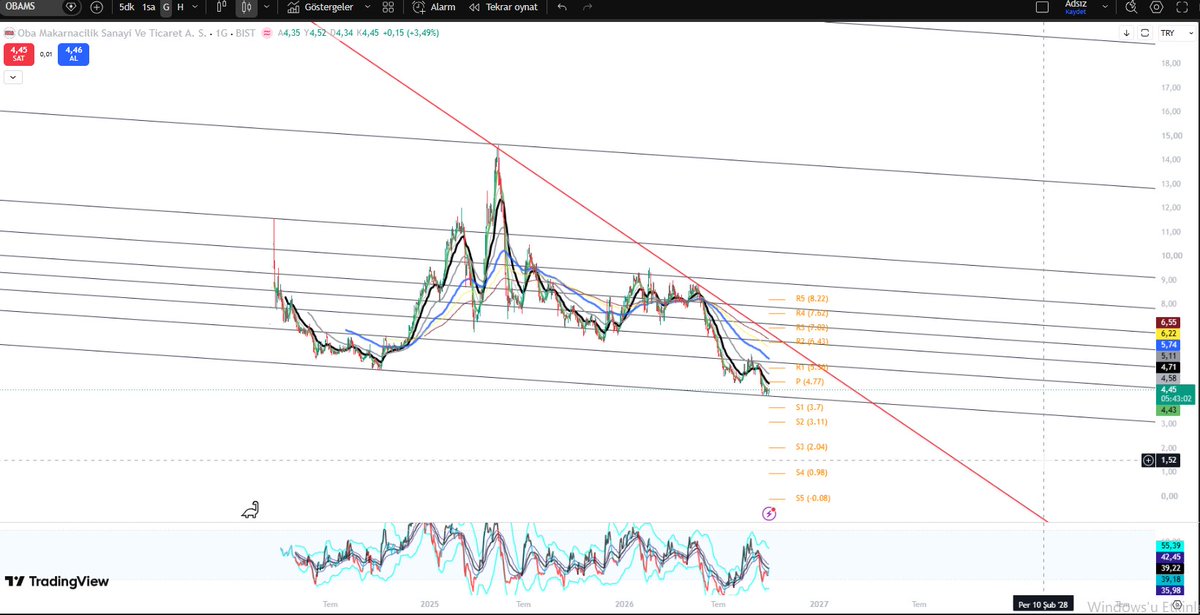Expand the timeframe interval dropdown
Image resolution: width=1200 pixels, height=615 pixels.
(194, 7)
